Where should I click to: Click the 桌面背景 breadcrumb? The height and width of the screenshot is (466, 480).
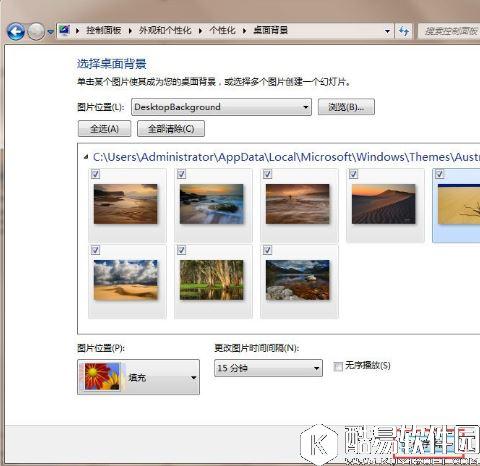tap(270, 30)
